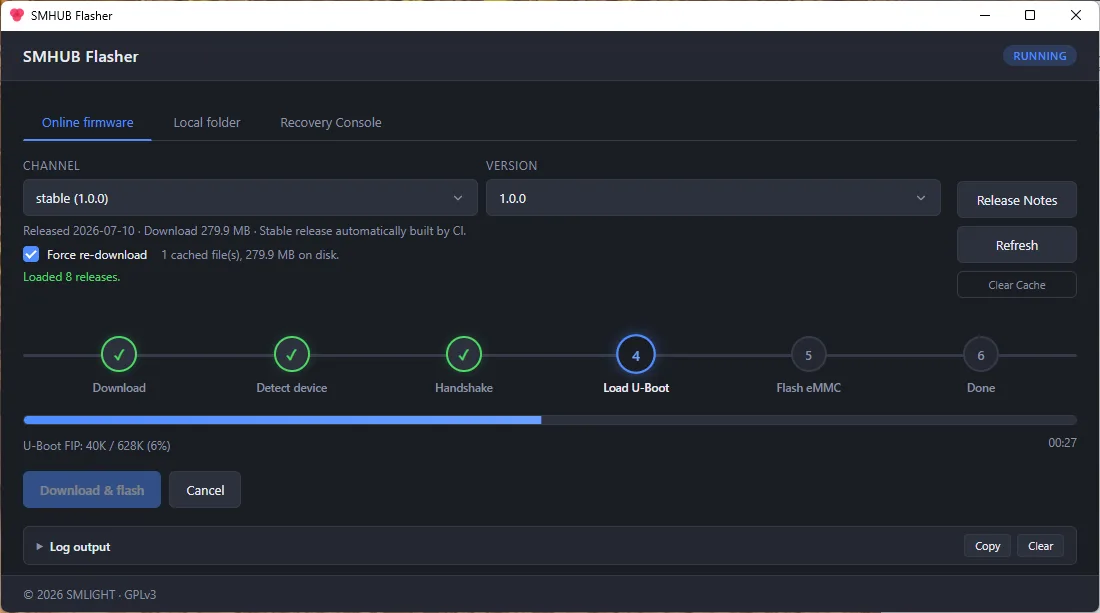This screenshot has height=613, width=1100.
Task: Click the Detect device step label
Action: click(291, 388)
